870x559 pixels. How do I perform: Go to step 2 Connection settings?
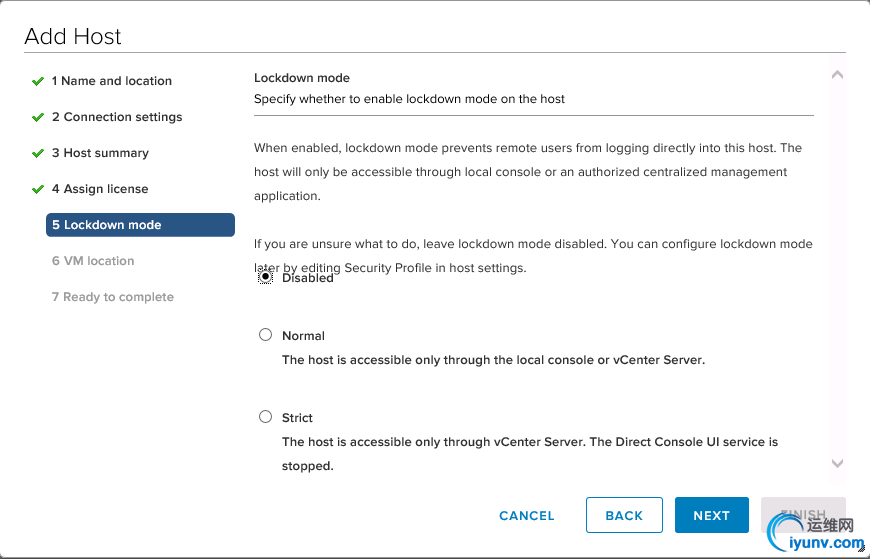[x=117, y=117]
